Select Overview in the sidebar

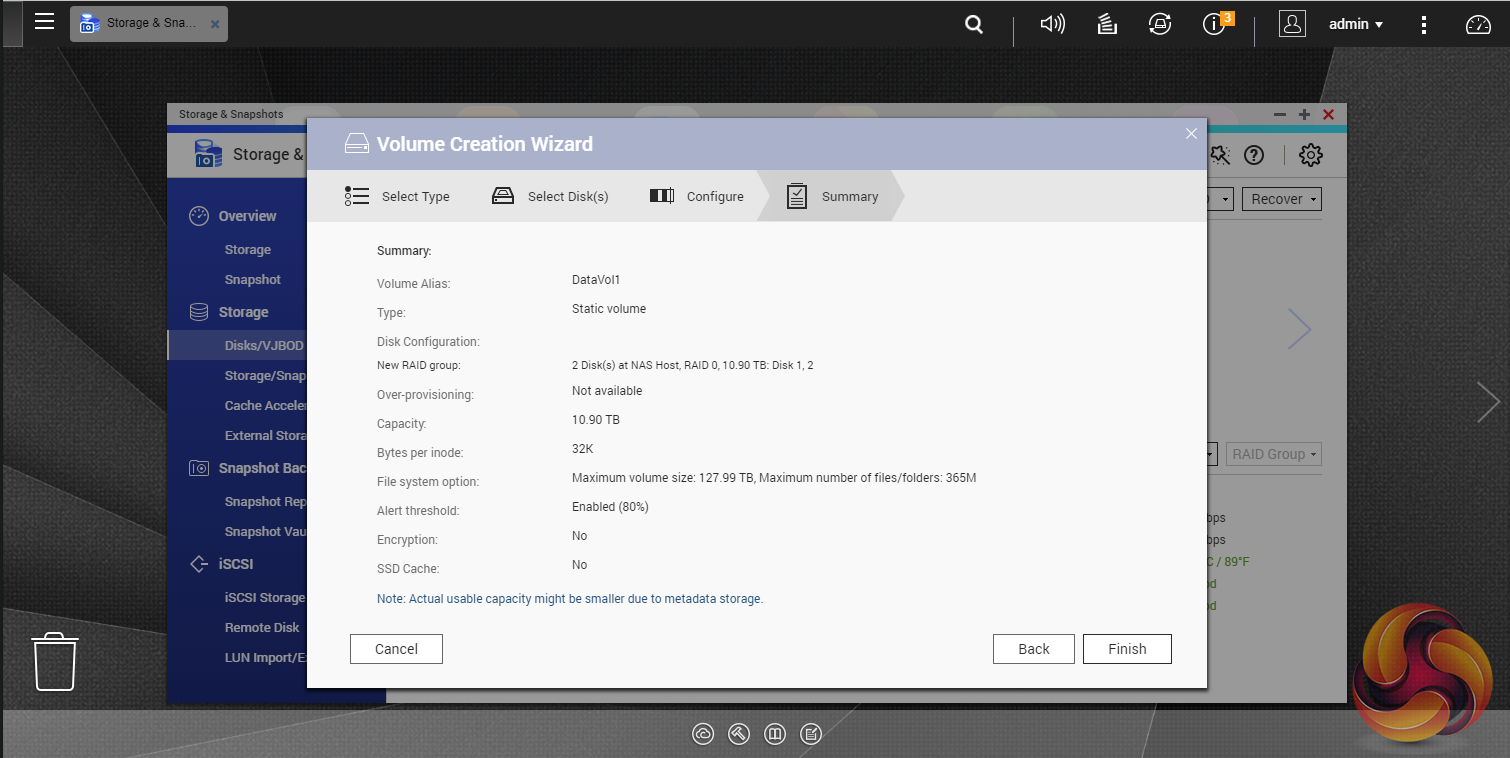coord(247,216)
